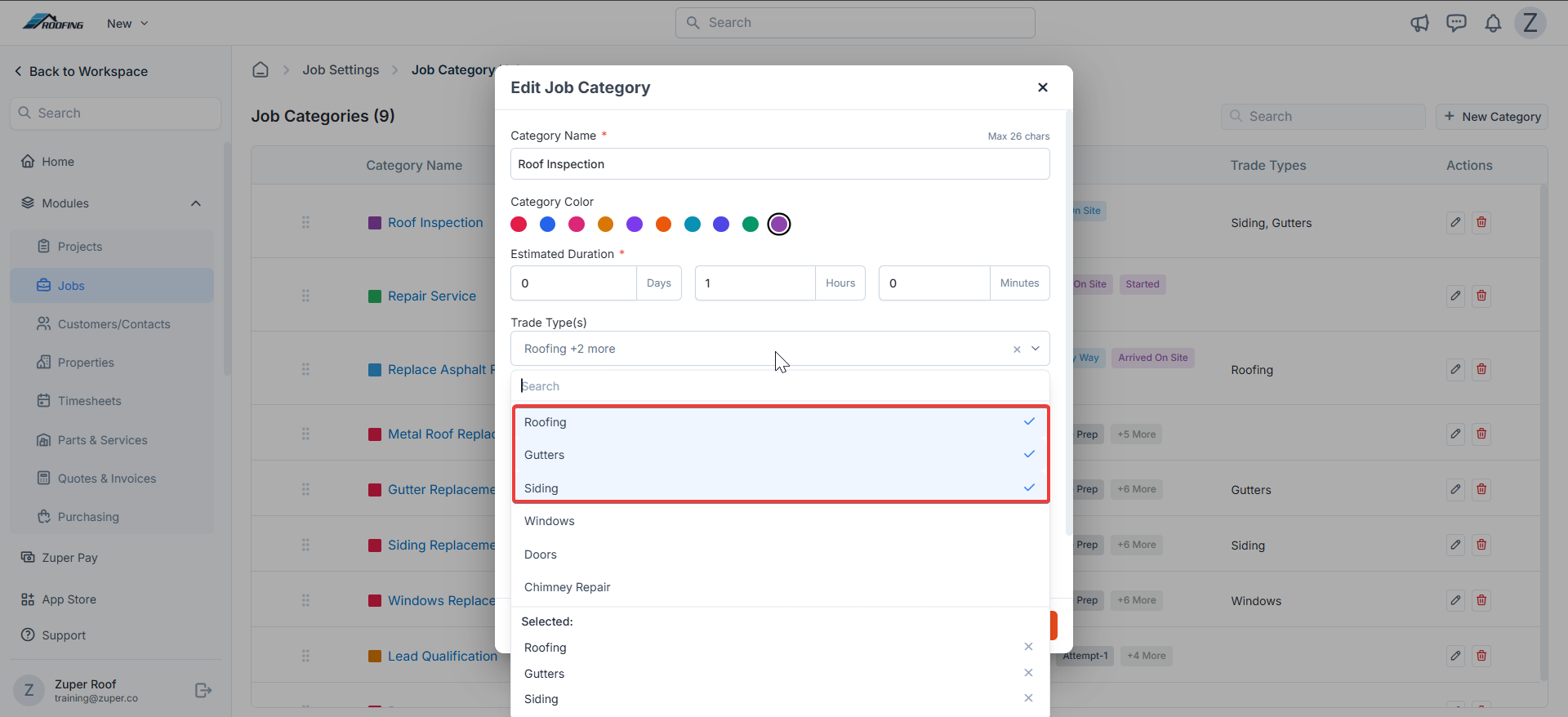1568x717 pixels.
Task: Open Home in the sidebar
Action: tap(58, 162)
